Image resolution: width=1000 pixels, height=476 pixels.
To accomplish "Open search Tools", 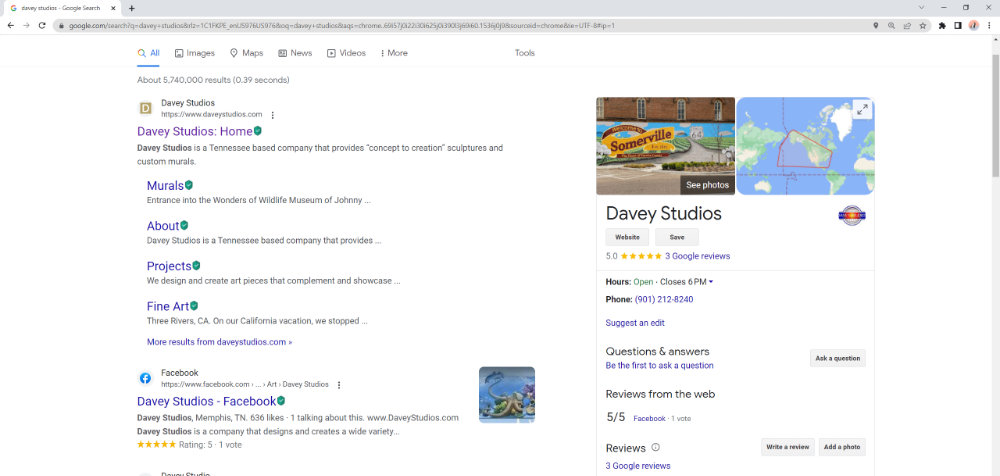I will pos(525,53).
